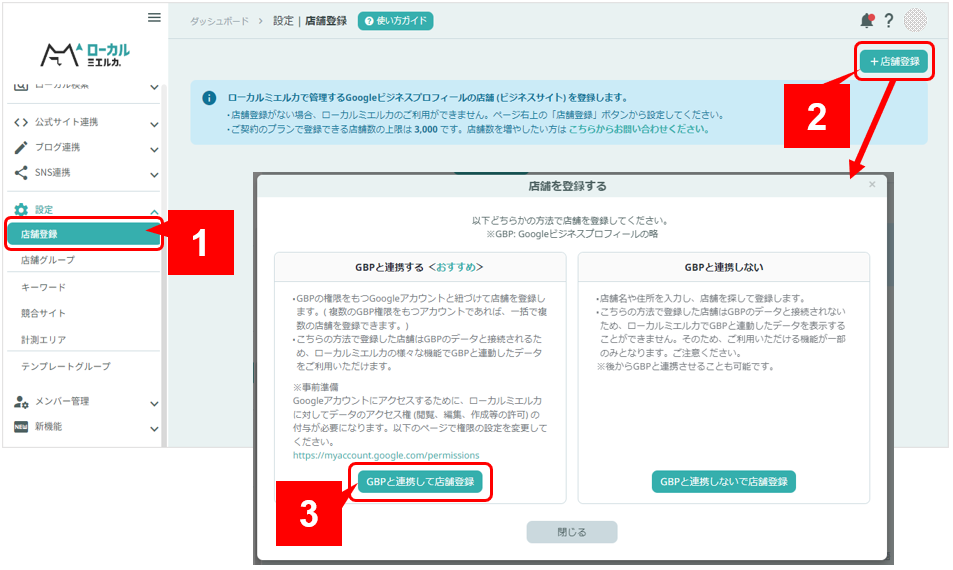Collapse the 設定 section chevron
Viewport: 953px width, 570px height.
[x=154, y=211]
